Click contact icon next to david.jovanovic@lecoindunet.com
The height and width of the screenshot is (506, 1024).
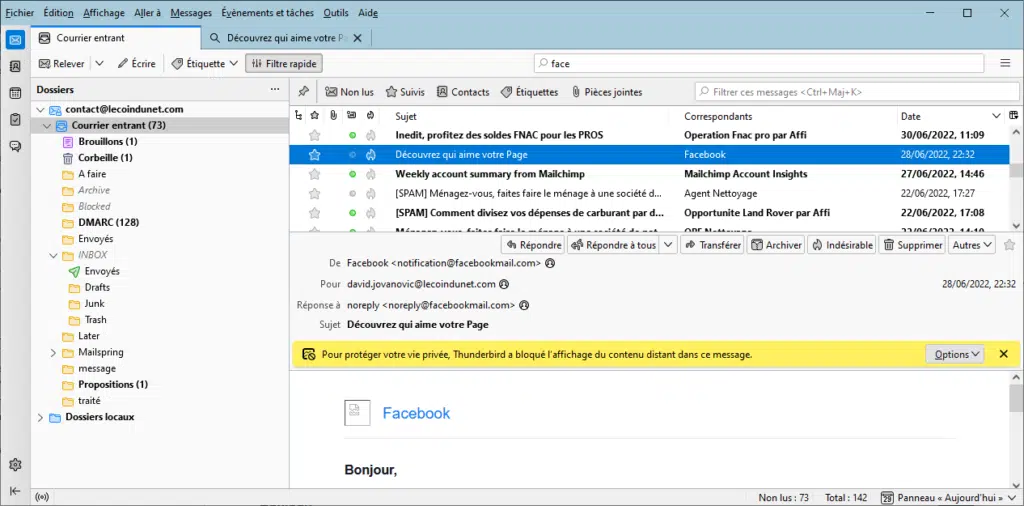(x=504, y=284)
